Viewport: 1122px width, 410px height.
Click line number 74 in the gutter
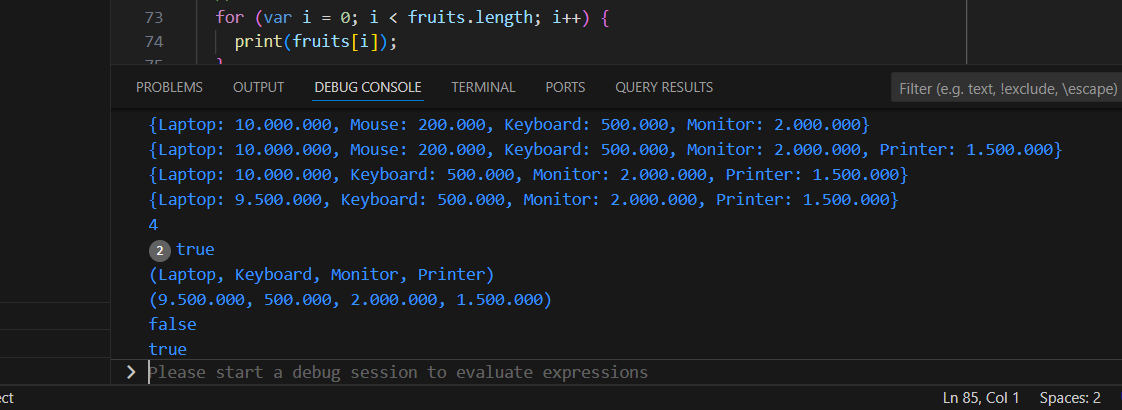(153, 41)
